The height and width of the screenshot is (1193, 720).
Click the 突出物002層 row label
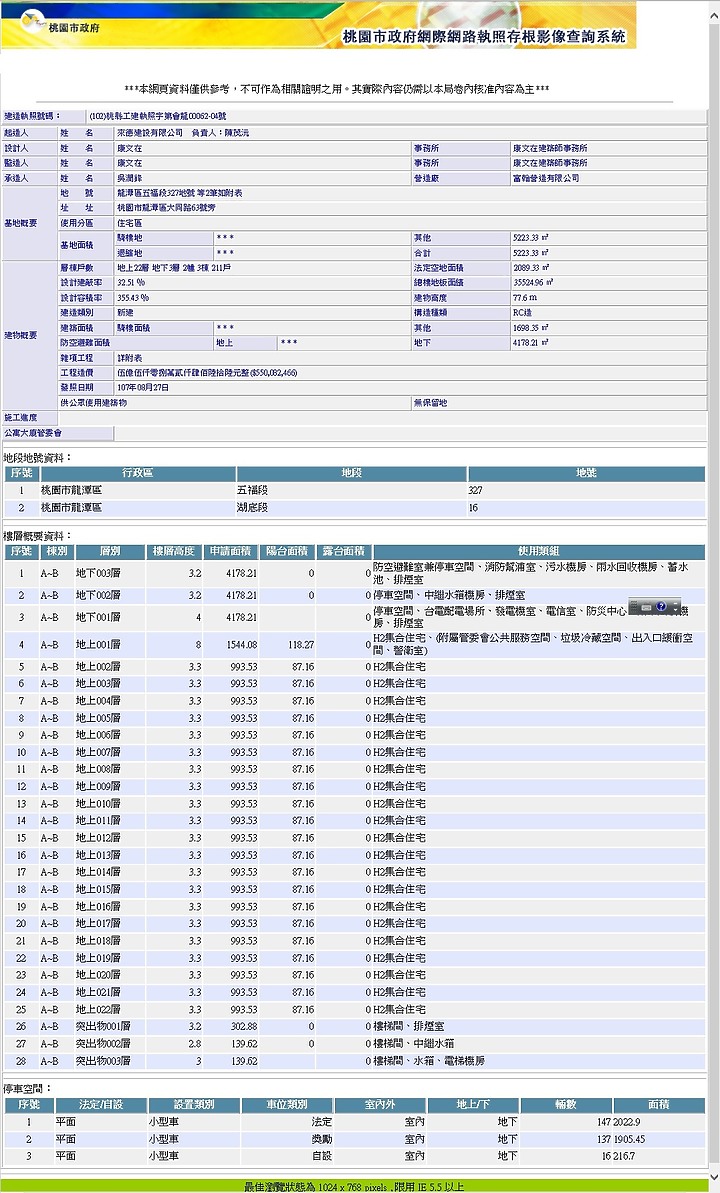point(103,1043)
